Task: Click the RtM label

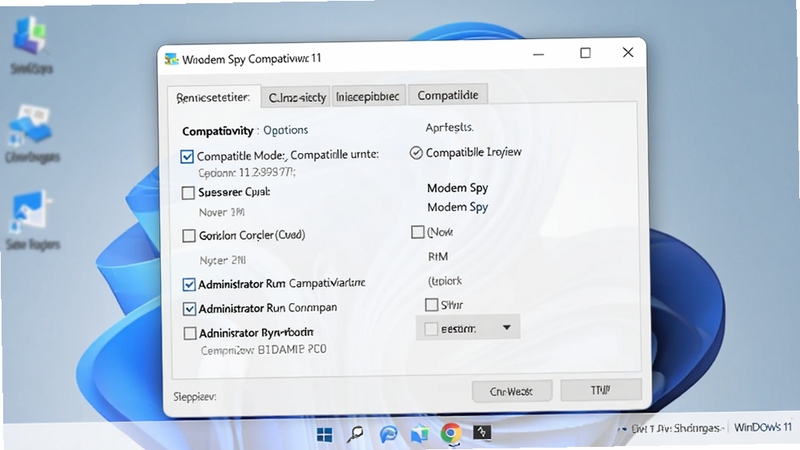Action: pyautogui.click(x=438, y=257)
